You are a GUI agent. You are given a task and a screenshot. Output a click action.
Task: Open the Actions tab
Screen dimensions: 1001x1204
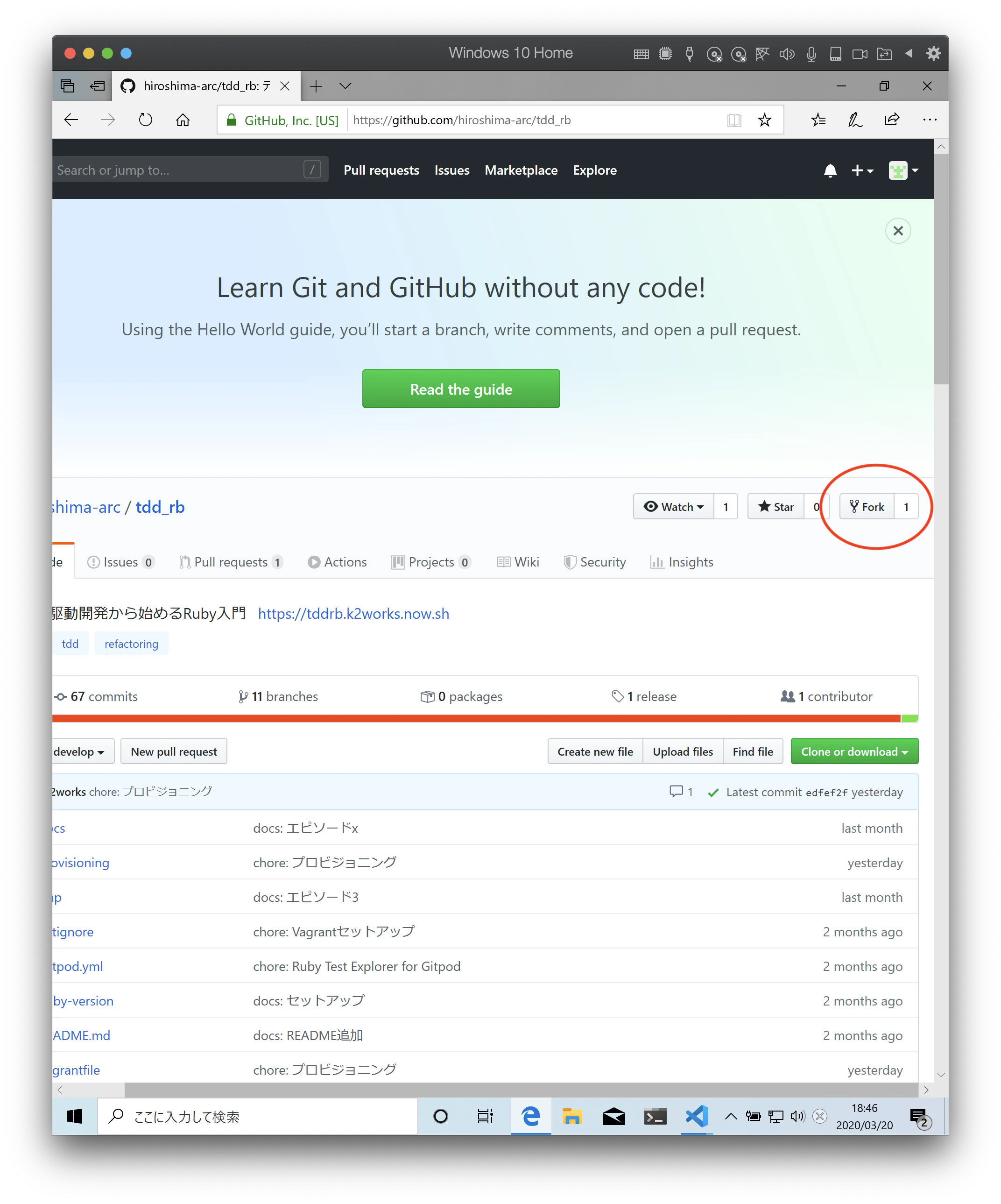[337, 562]
